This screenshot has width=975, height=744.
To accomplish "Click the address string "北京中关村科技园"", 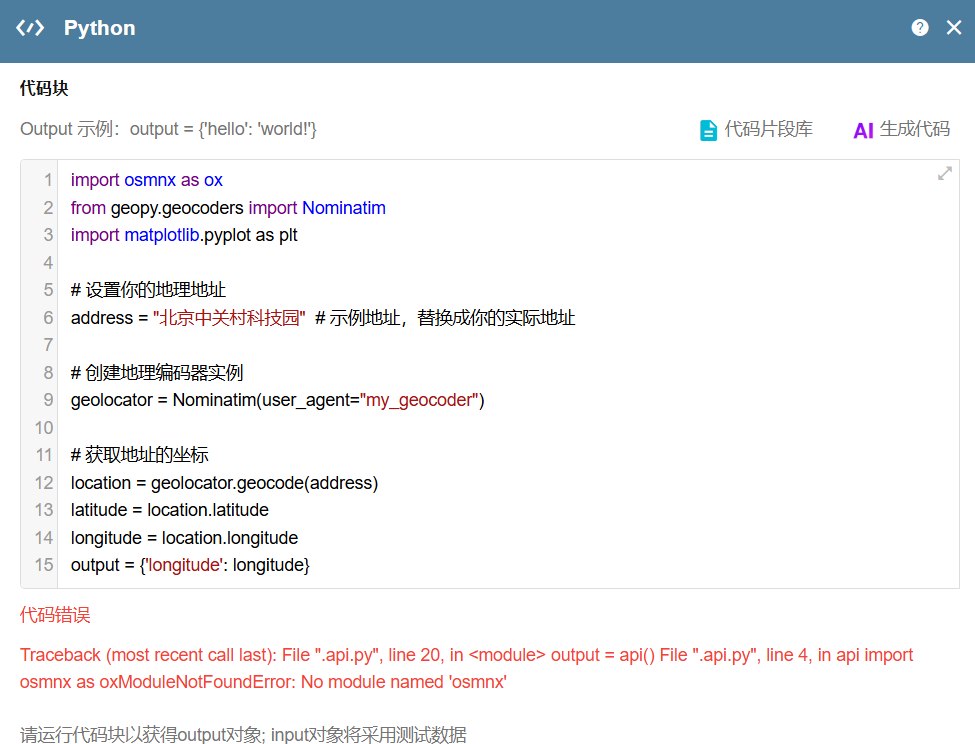I will (x=229, y=318).
